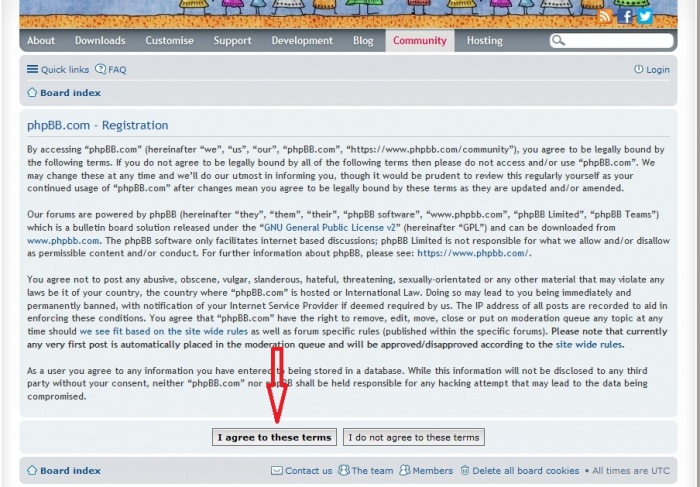
Task: Click the 'All times are UTC' text
Action: pyautogui.click(x=631, y=470)
